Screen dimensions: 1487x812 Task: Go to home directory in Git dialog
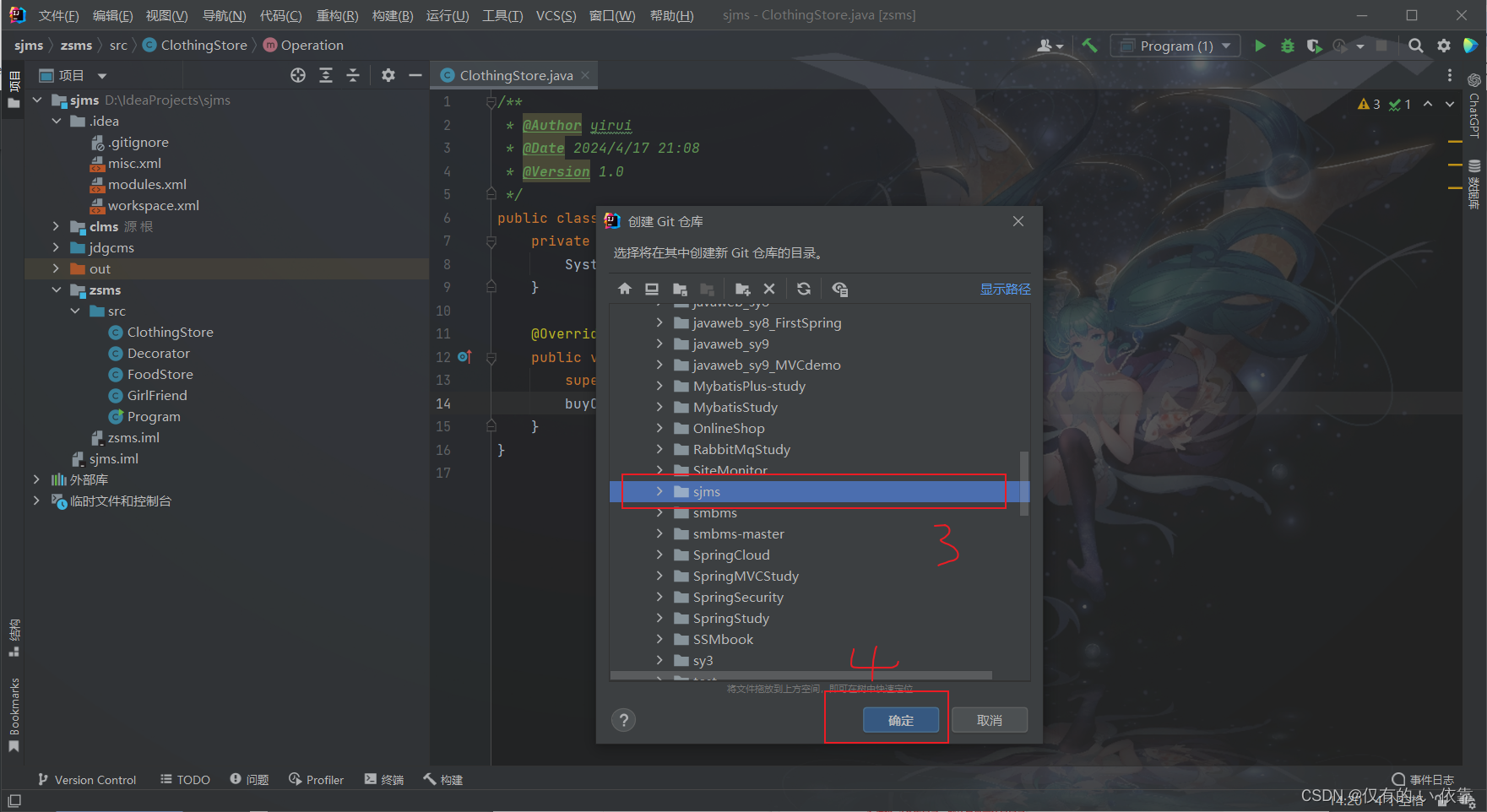point(625,289)
